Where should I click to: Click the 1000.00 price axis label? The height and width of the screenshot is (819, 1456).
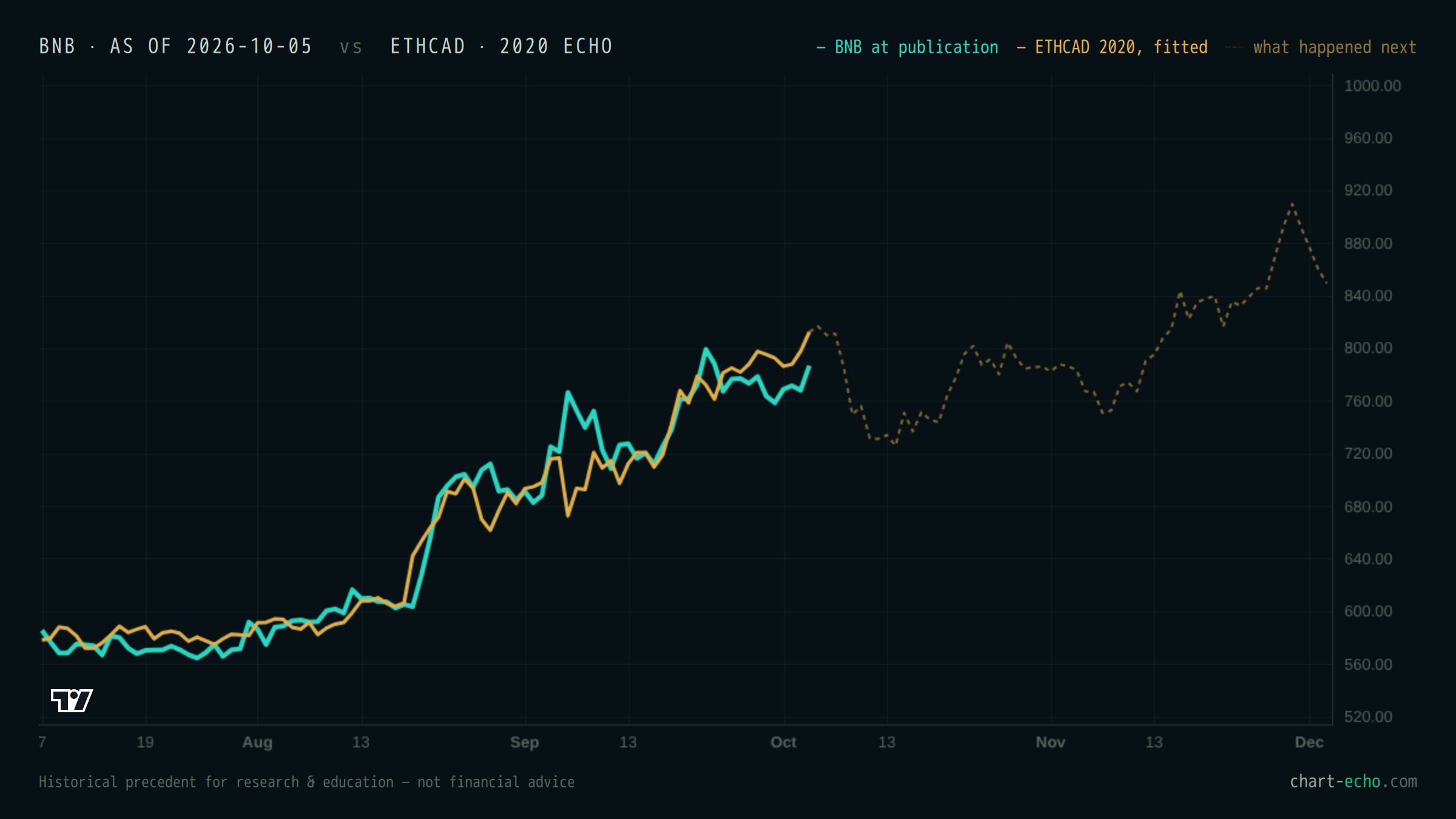1372,86
